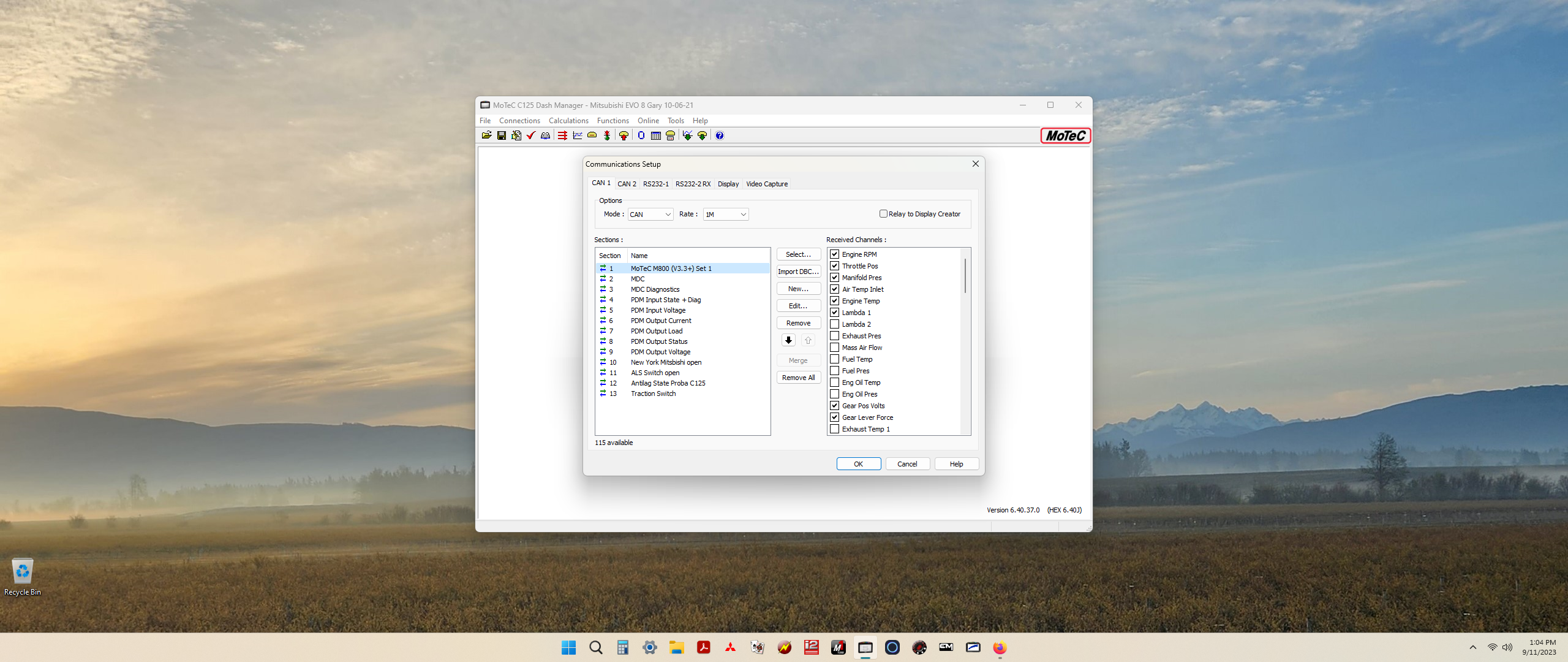This screenshot has height=662, width=1568.
Task: Select the New York Mitsbishi open row
Action: click(682, 362)
